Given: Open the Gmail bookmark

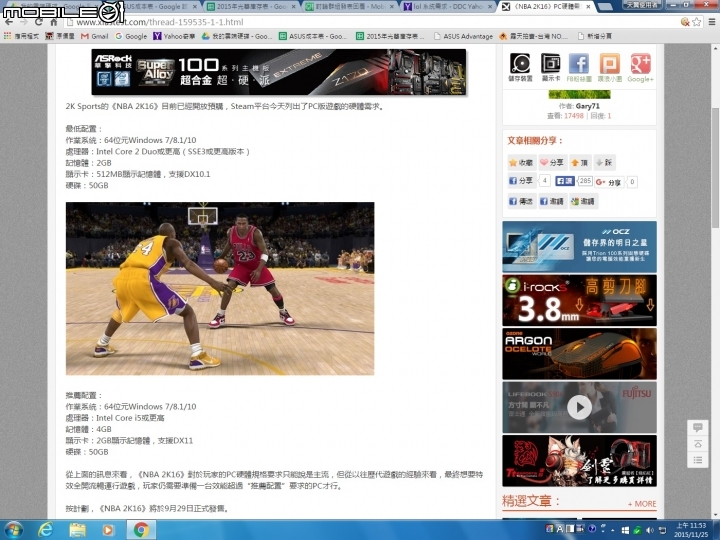Looking at the screenshot, I should [95, 36].
